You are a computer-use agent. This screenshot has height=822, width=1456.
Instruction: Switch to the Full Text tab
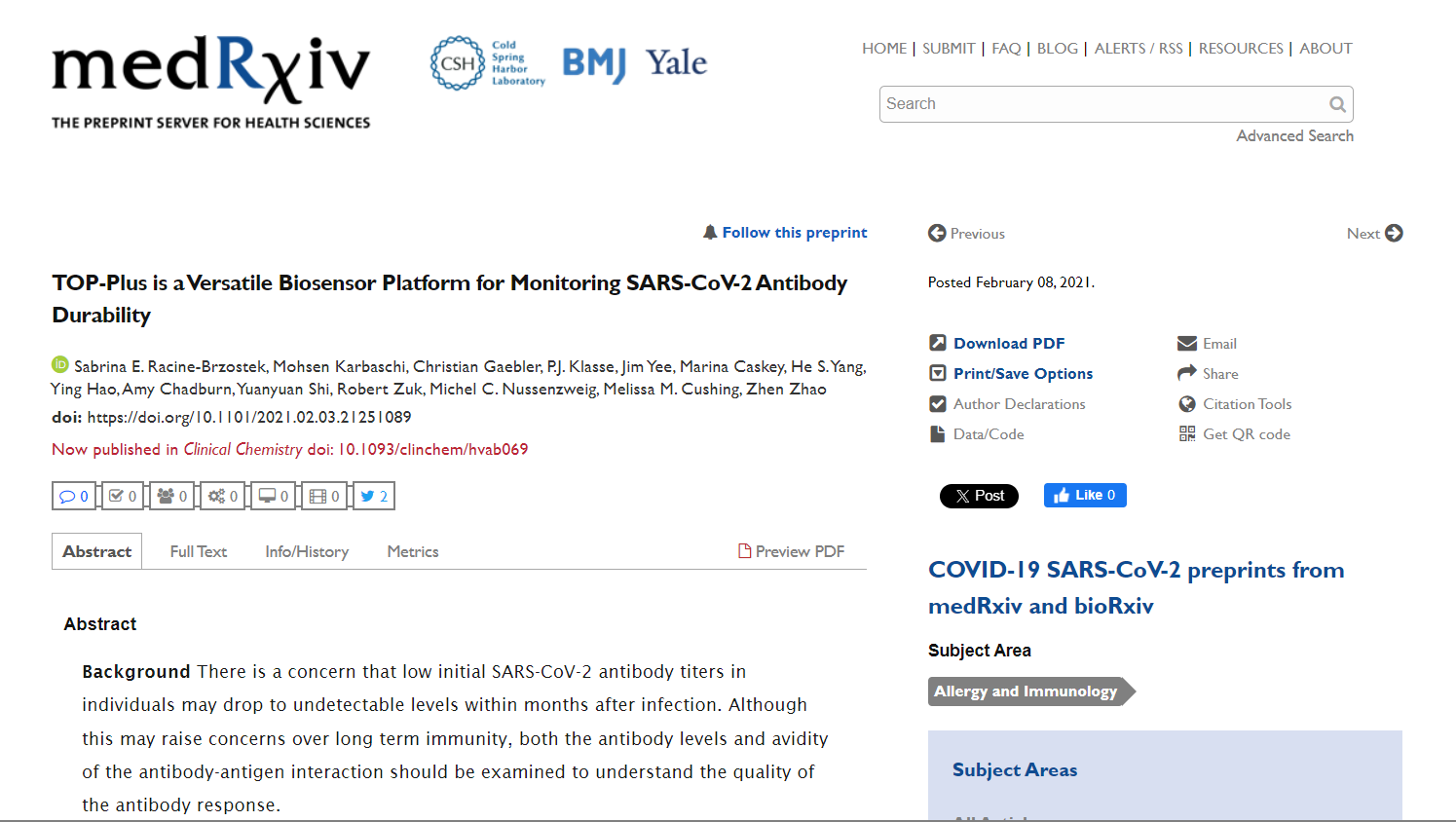tap(198, 551)
